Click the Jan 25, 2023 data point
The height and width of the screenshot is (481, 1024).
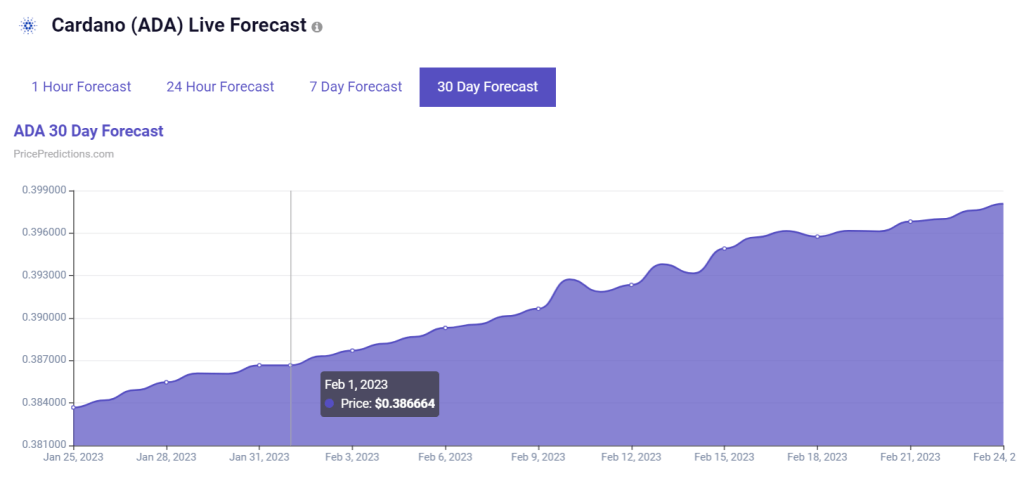click(x=73, y=407)
